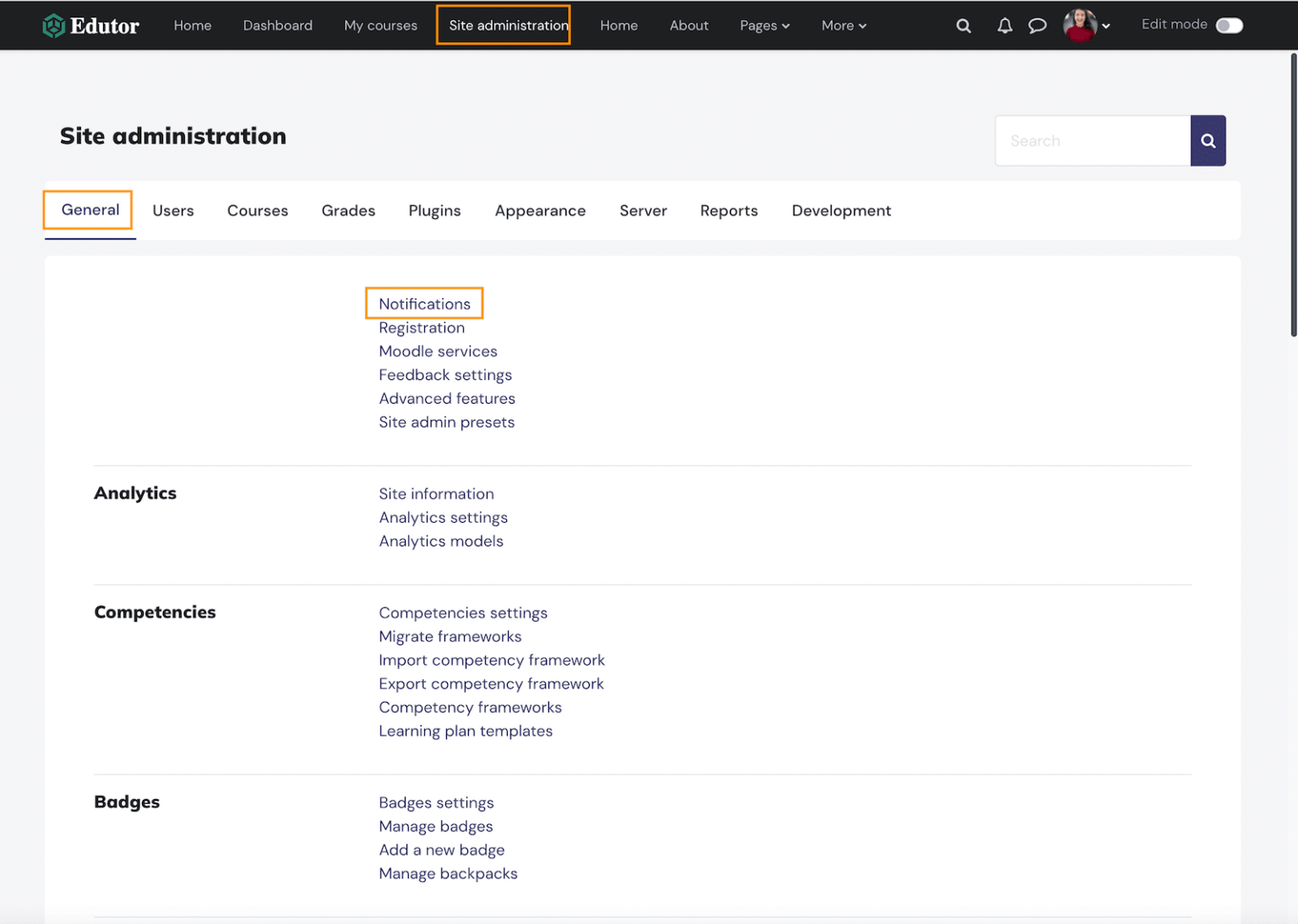Viewport: 1298px width, 924px height.
Task: Open the Reports tab
Action: coord(728,210)
